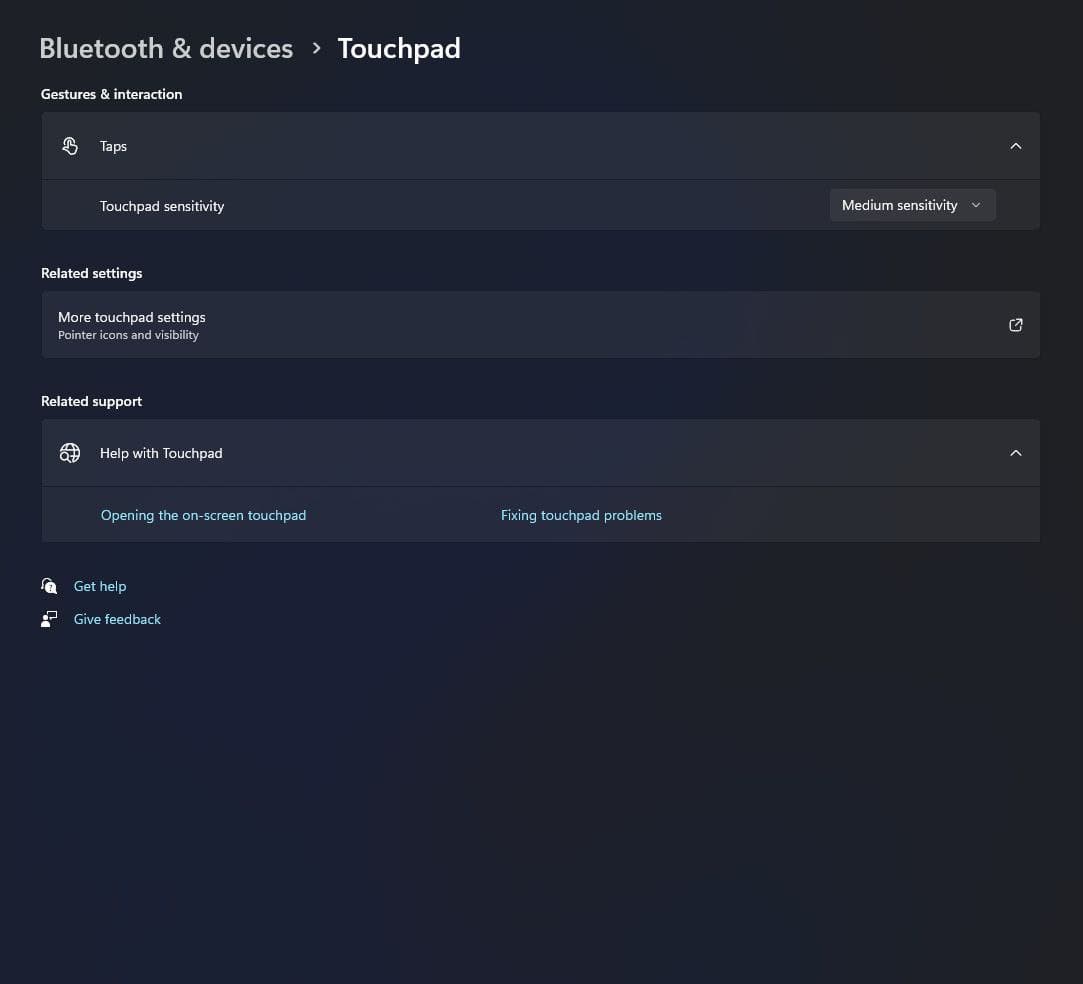Click the Related support heading
The width and height of the screenshot is (1083, 984).
[x=91, y=401]
